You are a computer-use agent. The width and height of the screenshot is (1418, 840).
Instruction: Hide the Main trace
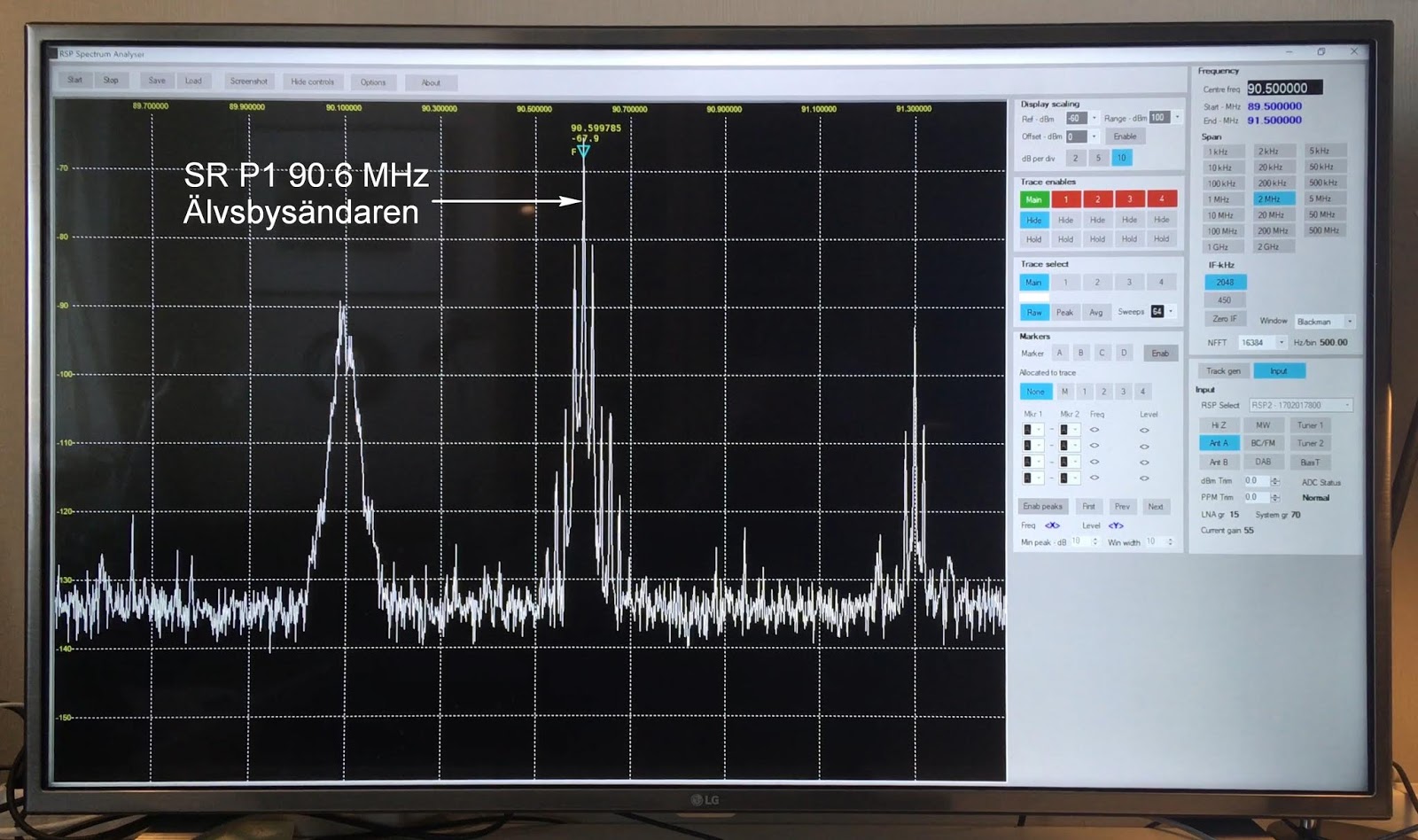1033,220
